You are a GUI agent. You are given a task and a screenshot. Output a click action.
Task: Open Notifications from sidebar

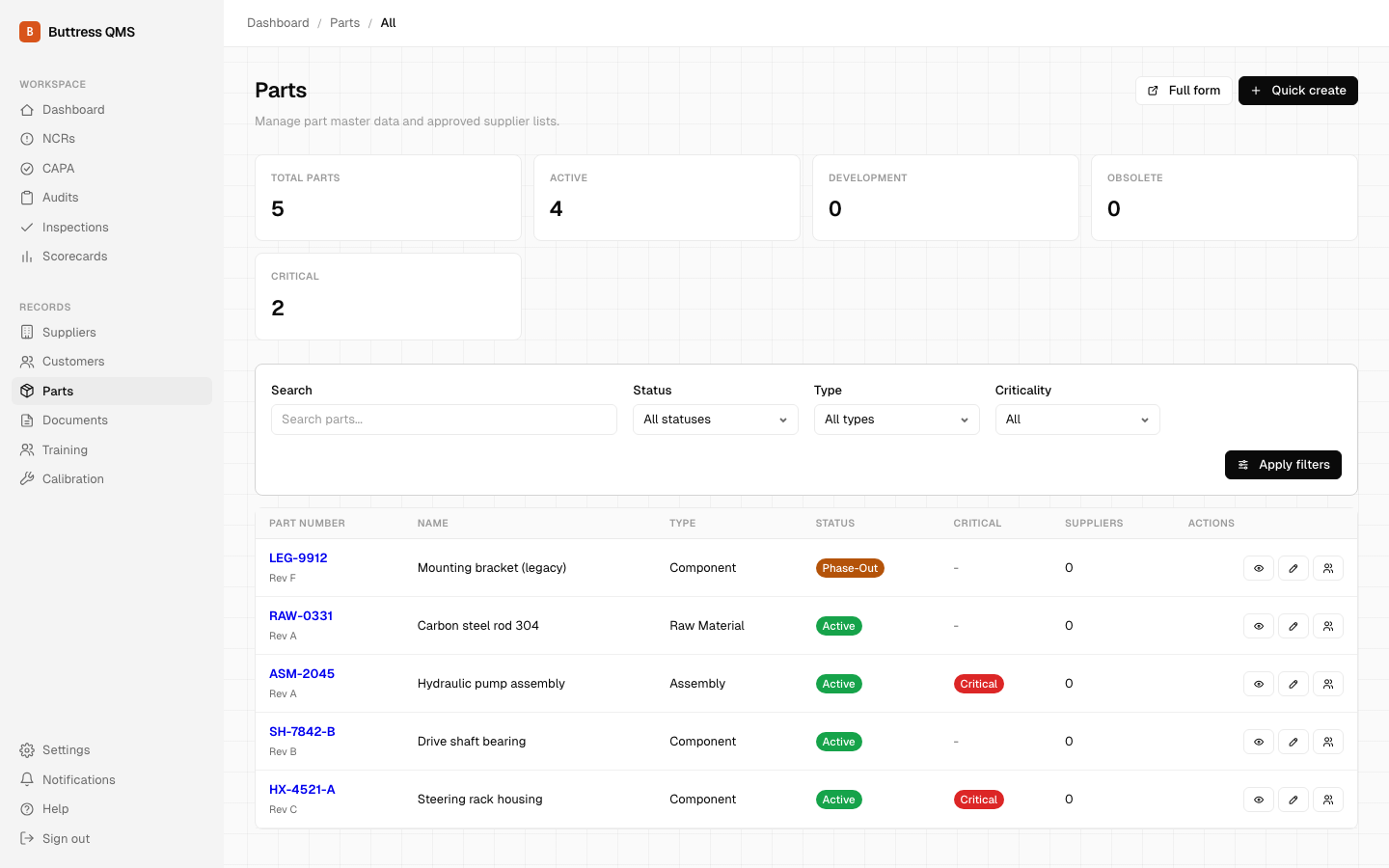click(x=112, y=780)
